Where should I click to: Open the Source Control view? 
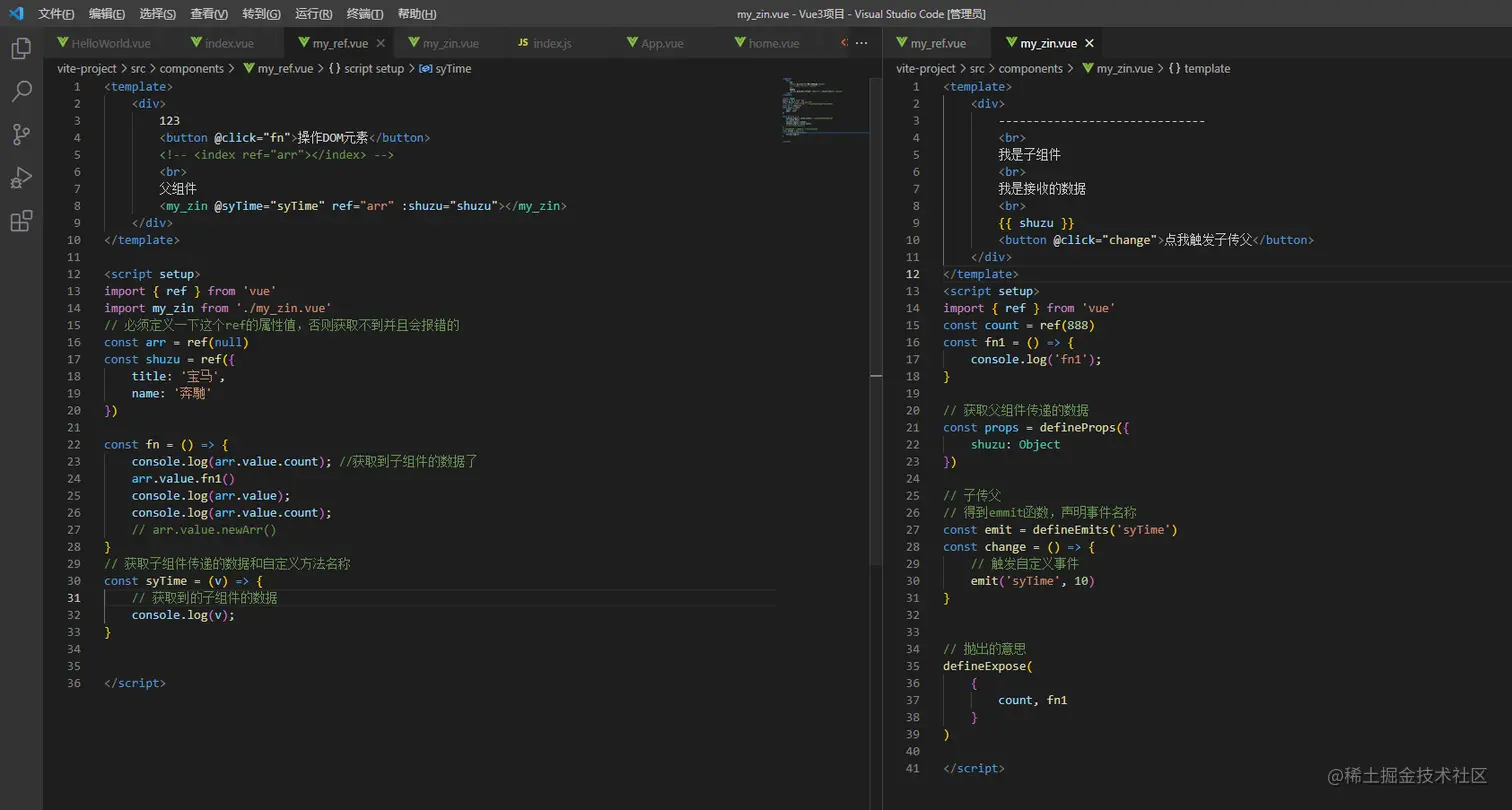pyautogui.click(x=21, y=135)
